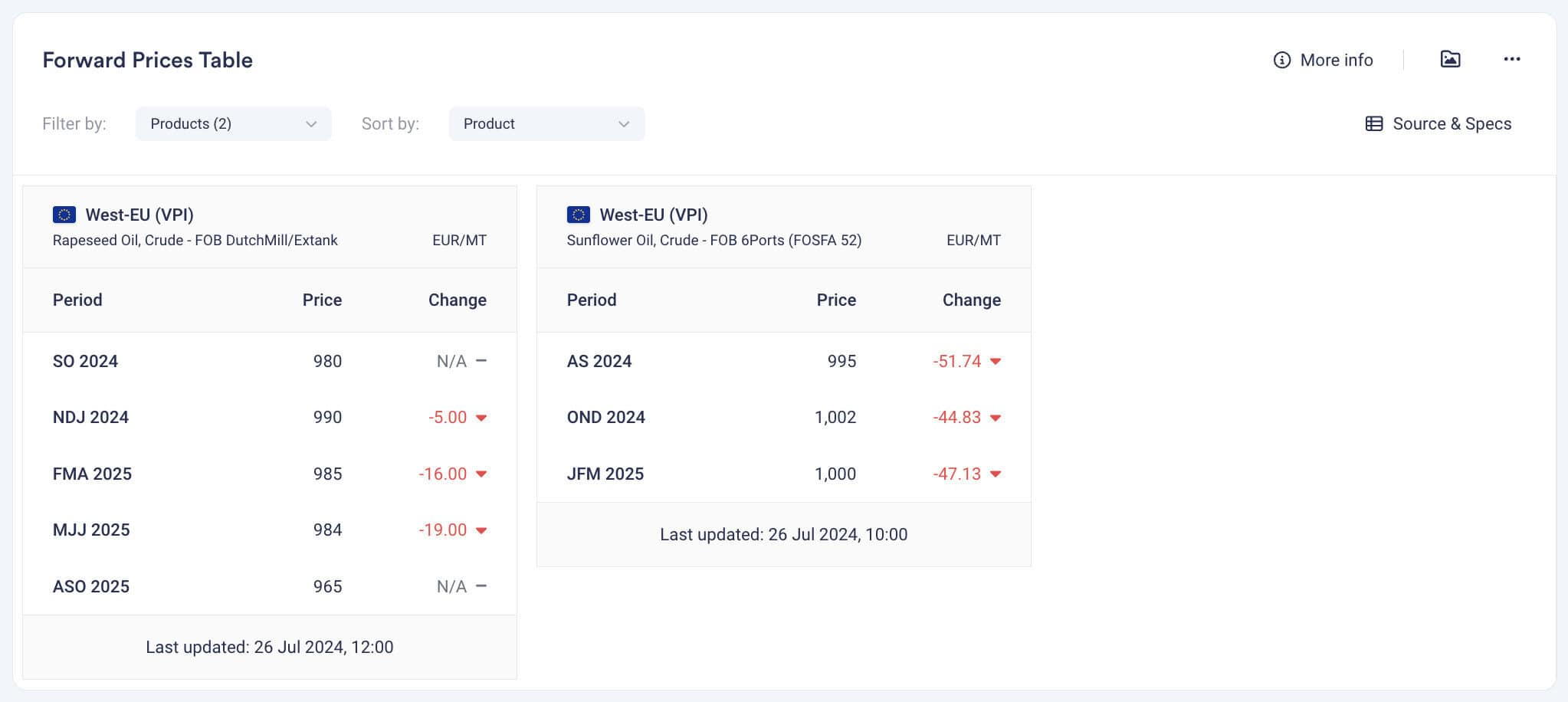Viewport: 1568px width, 702px height.
Task: Click red down arrow beside -51.74
Action: (995, 361)
